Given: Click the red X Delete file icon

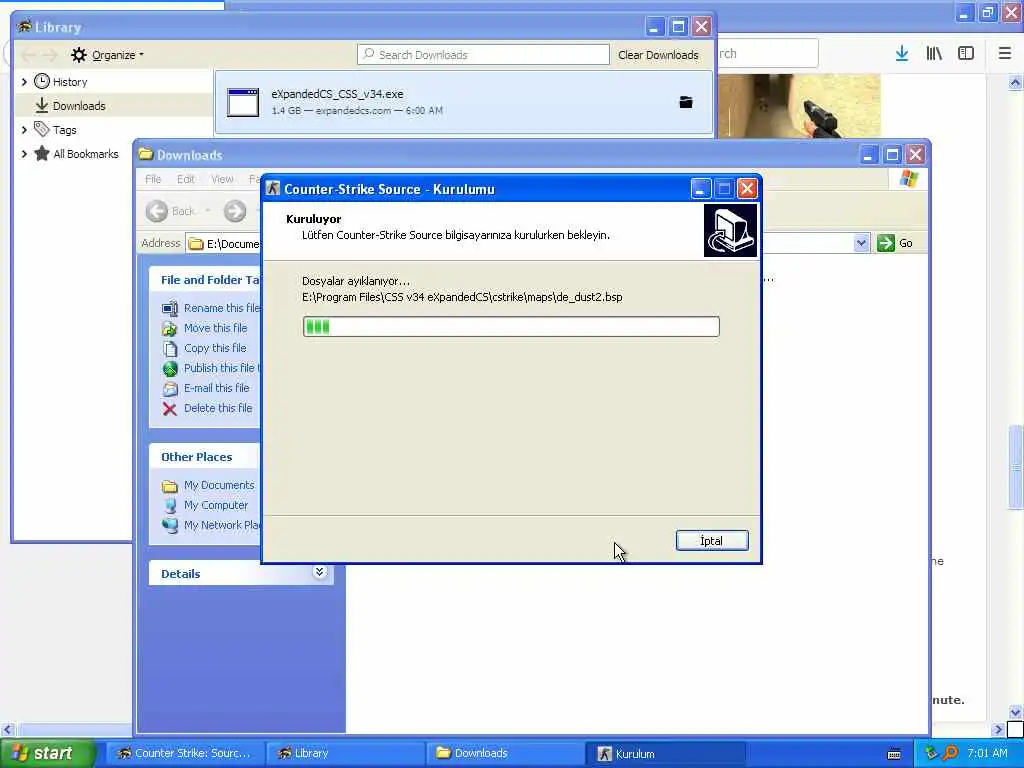Looking at the screenshot, I should tap(170, 409).
